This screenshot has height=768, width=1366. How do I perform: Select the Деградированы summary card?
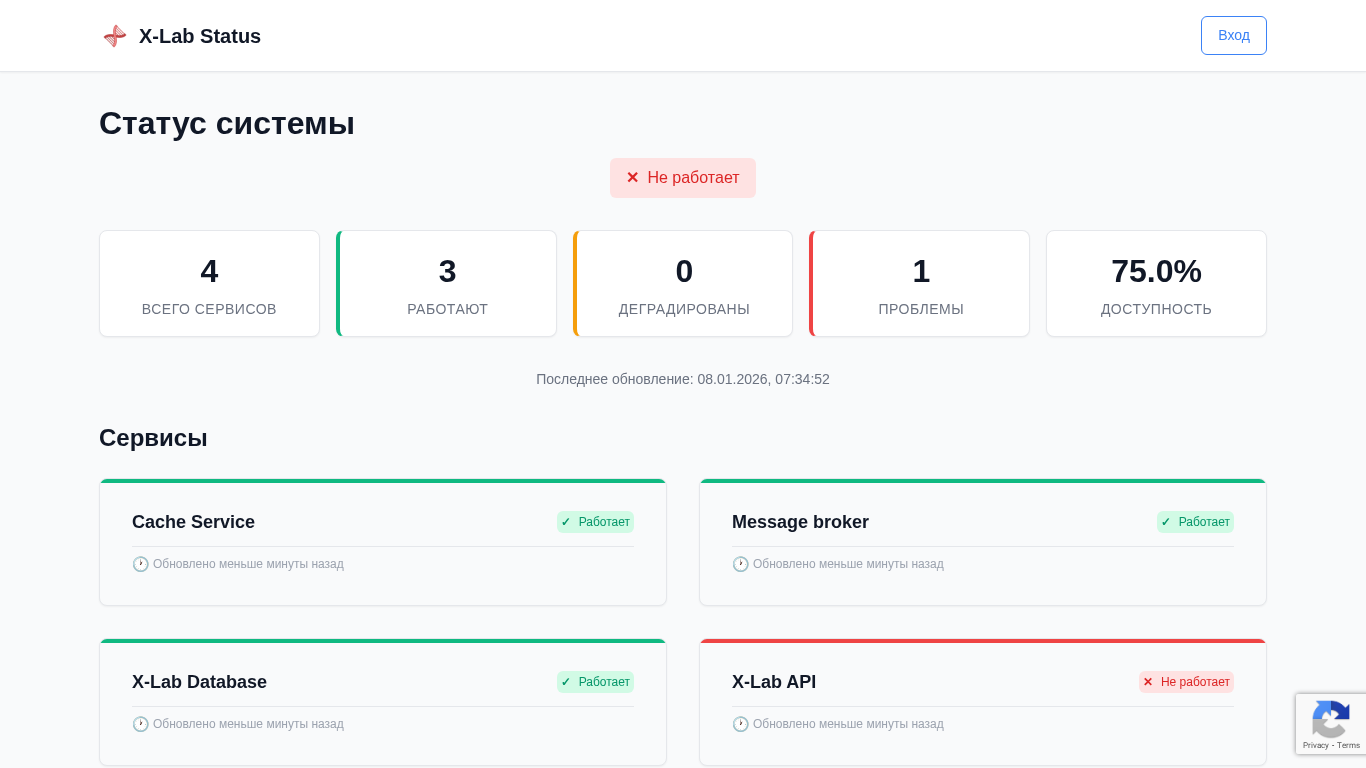pos(683,284)
